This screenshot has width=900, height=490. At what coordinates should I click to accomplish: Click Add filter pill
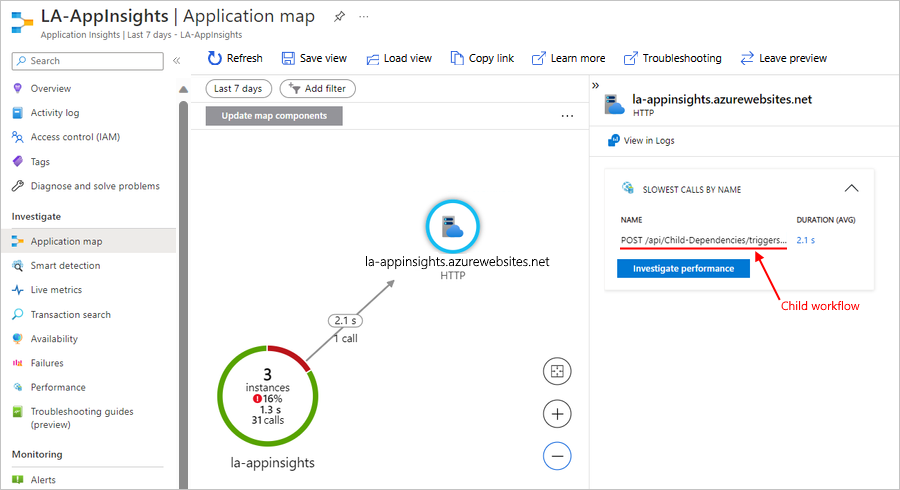(317, 88)
